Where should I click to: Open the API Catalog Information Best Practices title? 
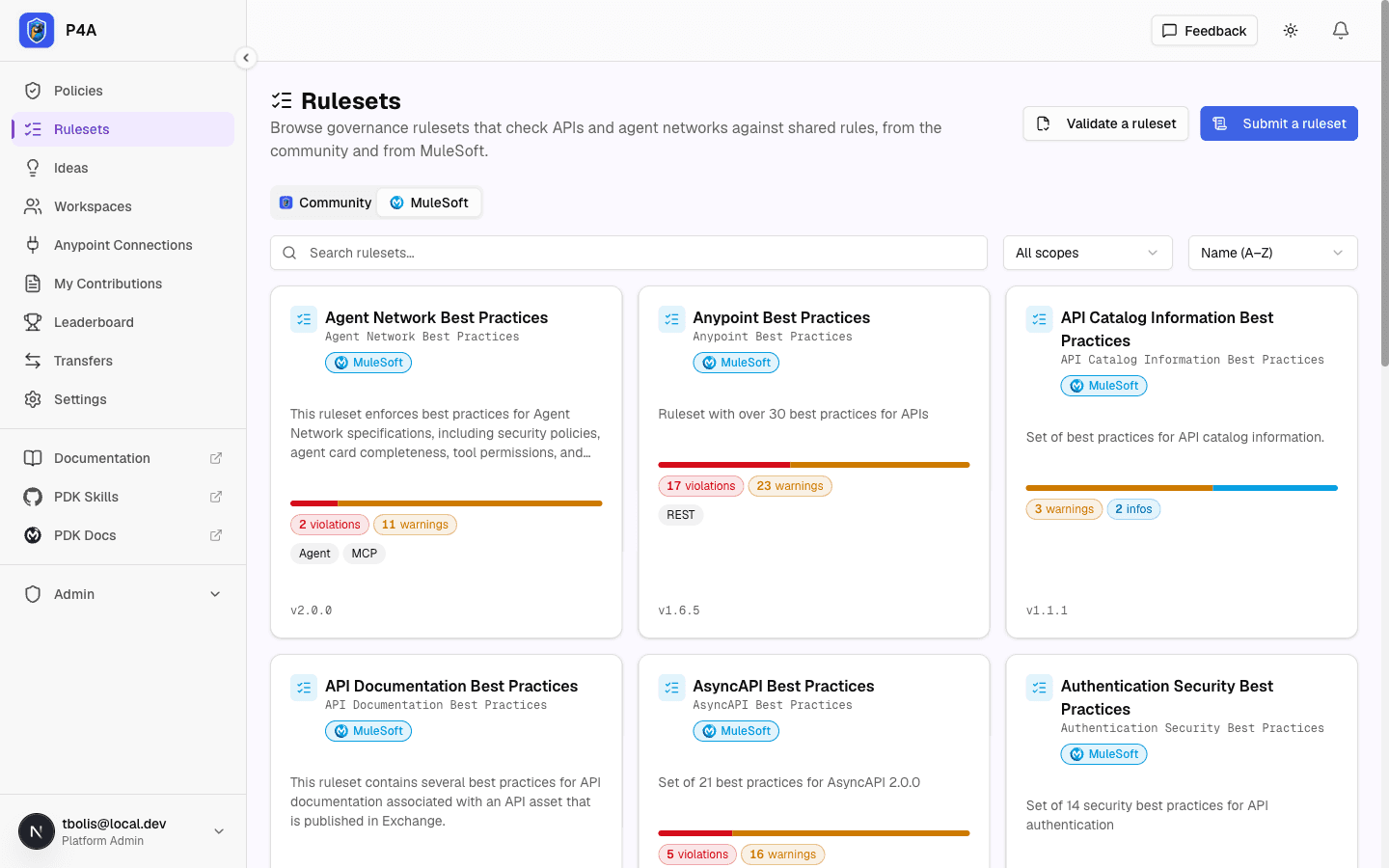coord(1167,329)
